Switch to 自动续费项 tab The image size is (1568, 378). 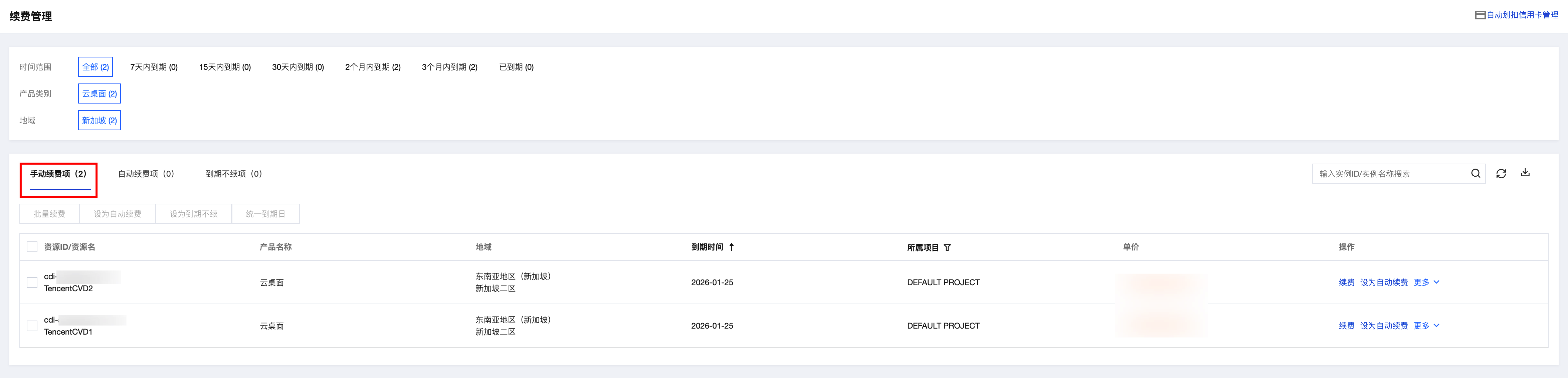146,174
